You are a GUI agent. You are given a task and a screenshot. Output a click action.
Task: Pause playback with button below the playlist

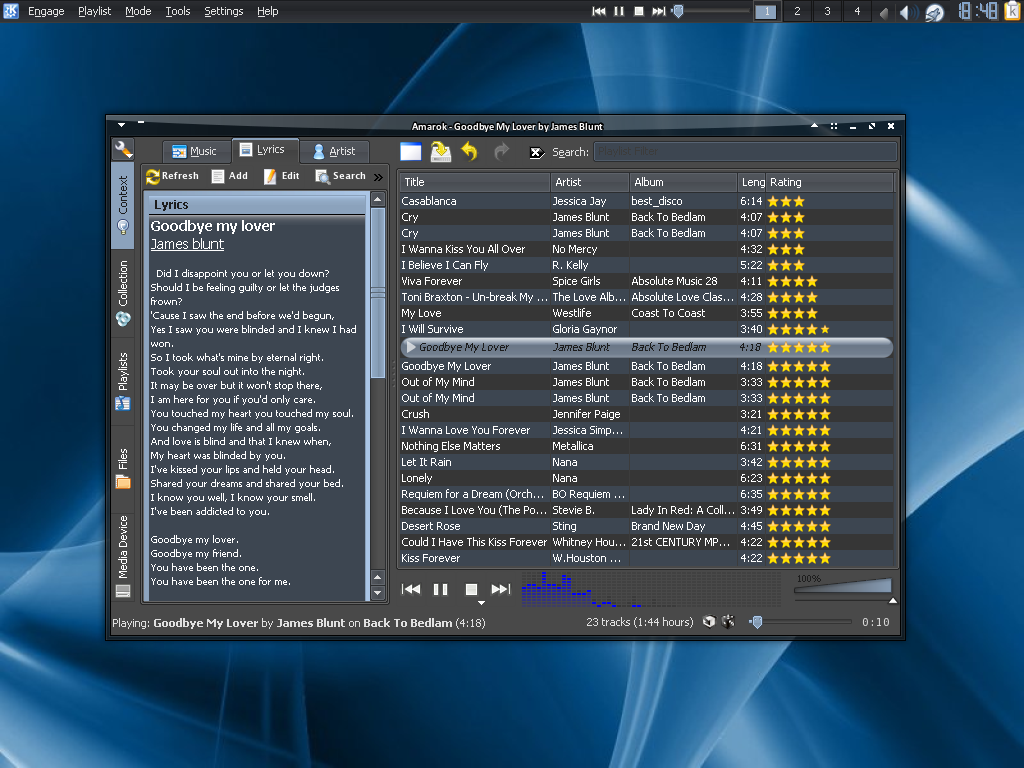coord(441,589)
